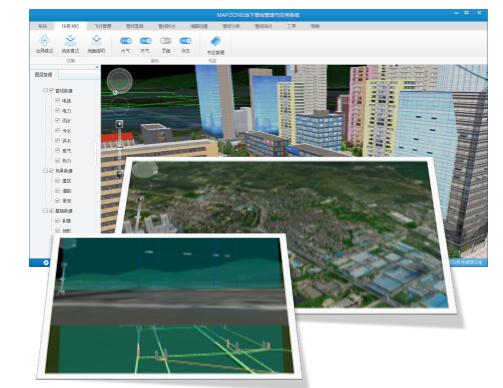
Task: Click the round icon in the blue status bar
Action: point(46,263)
